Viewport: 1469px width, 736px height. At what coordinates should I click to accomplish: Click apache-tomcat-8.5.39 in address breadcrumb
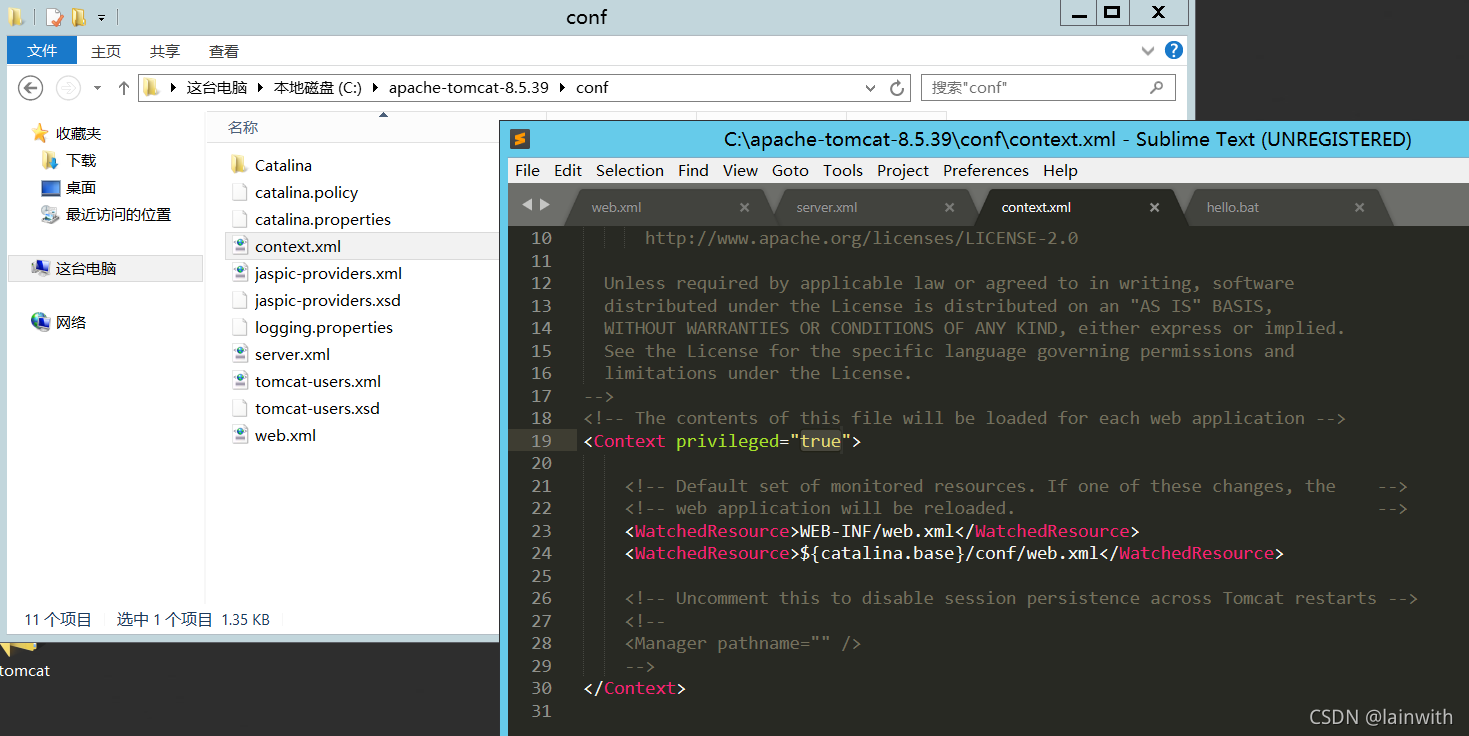point(469,88)
